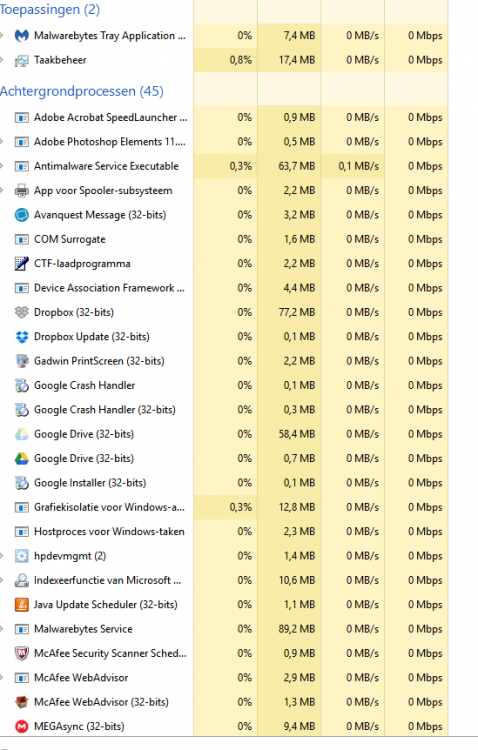Viewport: 478px width, 750px height.
Task: Select the Taakbeheer process icon
Action: point(22,60)
